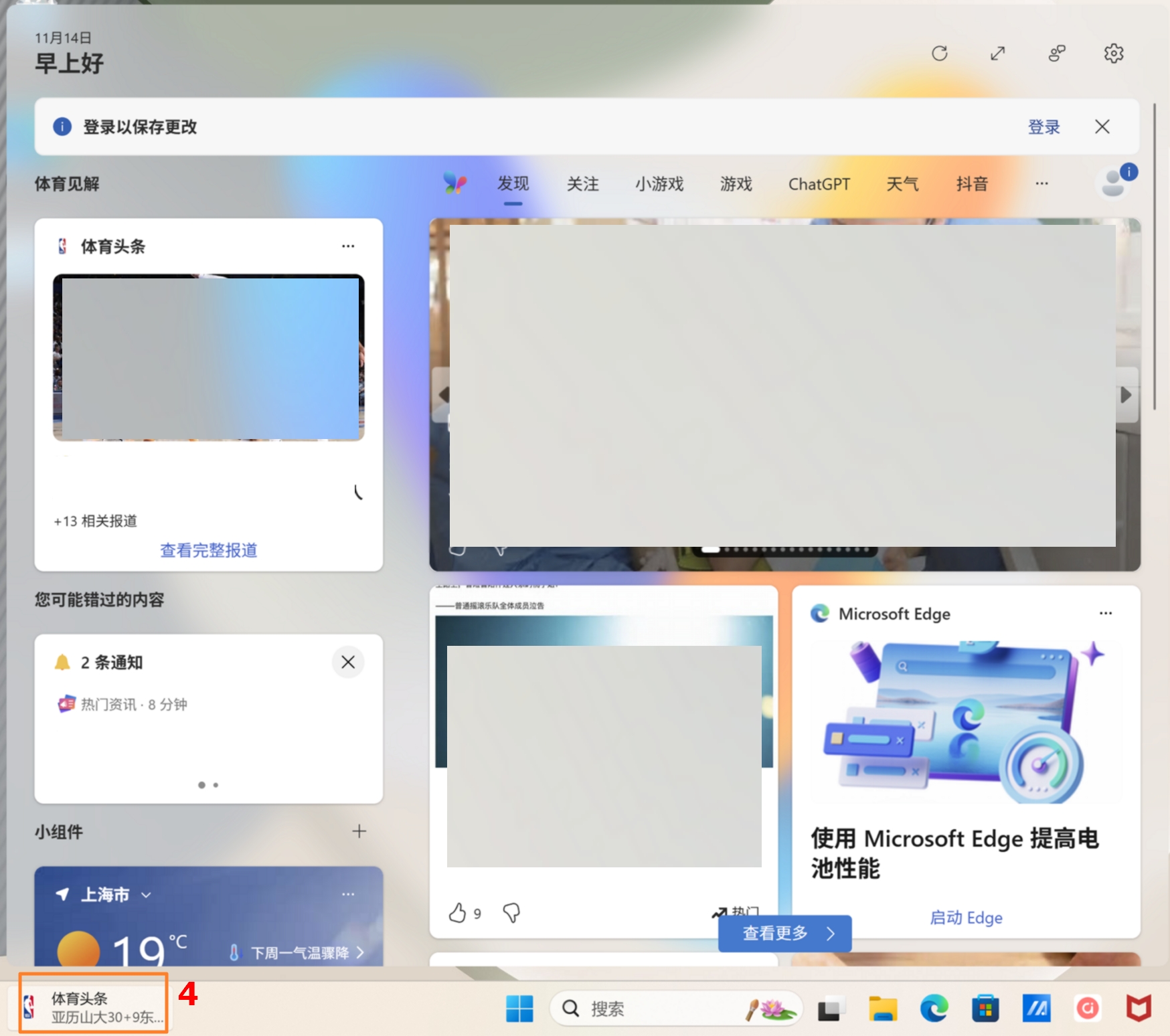Screen dimensions: 1170x1036
Task: Click the thumbs down dislike icon
Action: 511,913
